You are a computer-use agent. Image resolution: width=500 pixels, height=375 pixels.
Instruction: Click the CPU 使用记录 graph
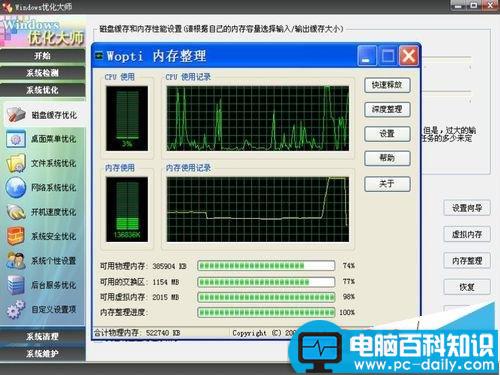[258, 118]
